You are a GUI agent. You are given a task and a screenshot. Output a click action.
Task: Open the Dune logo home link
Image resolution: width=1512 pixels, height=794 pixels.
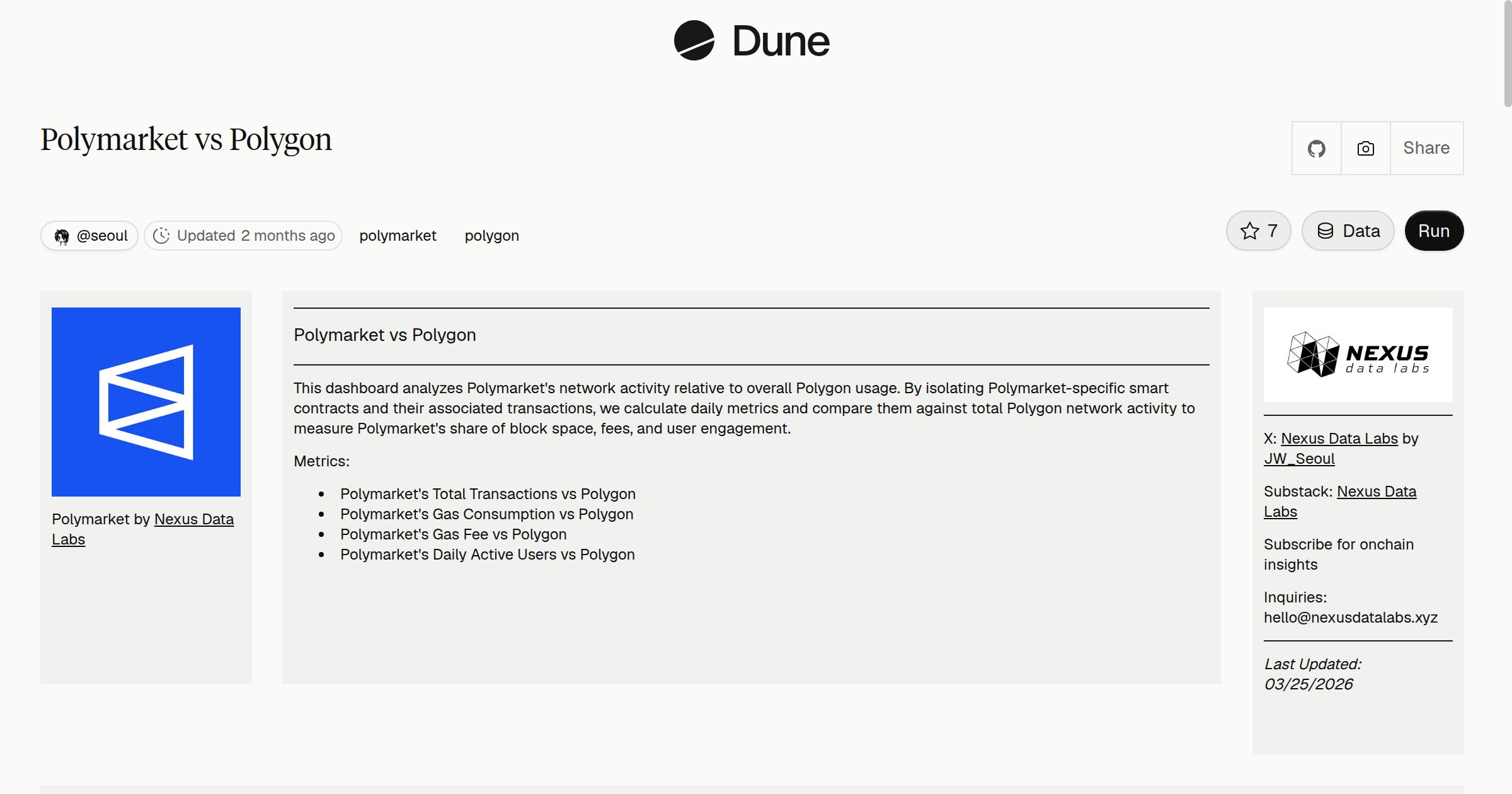[752, 41]
